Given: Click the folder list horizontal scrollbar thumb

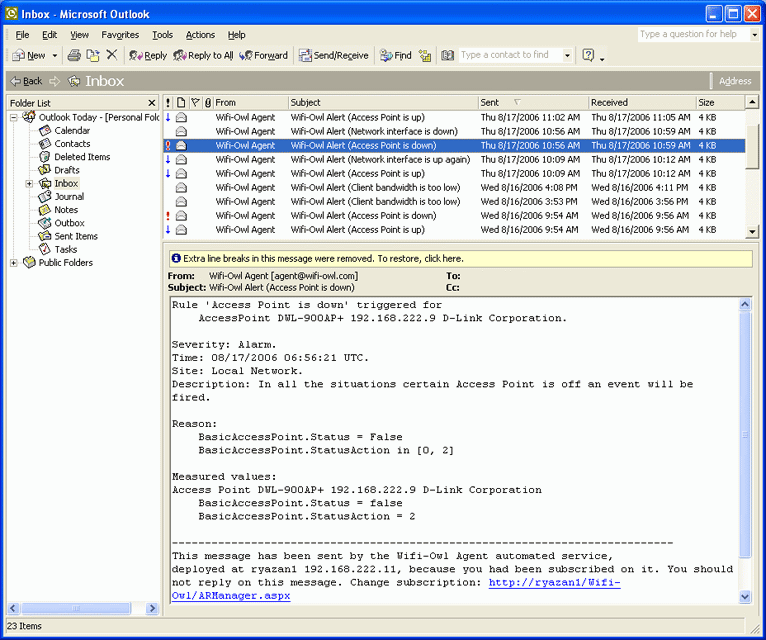Looking at the screenshot, I should (76, 608).
